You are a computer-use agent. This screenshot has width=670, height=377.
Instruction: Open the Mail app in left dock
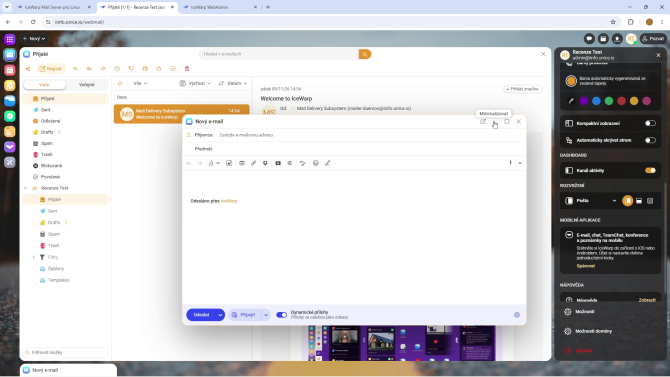coord(9,55)
